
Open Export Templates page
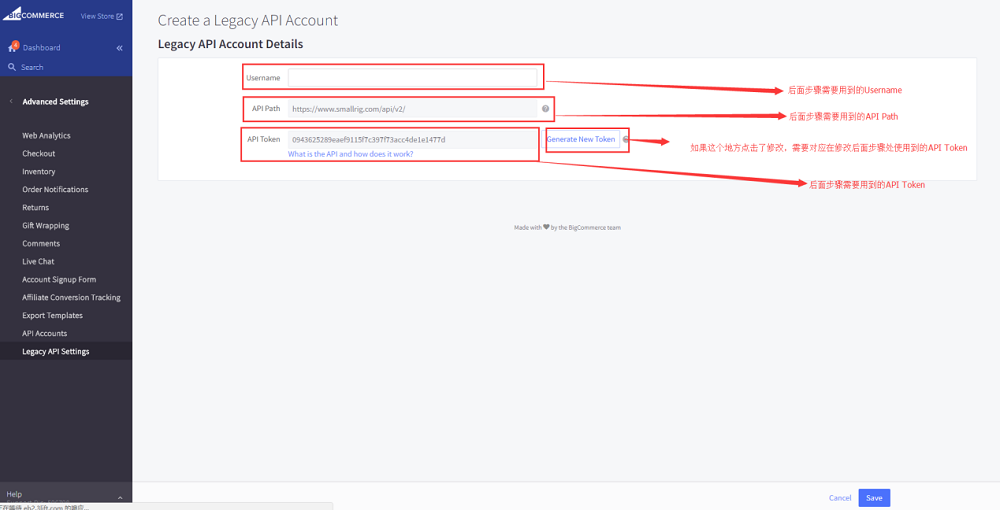[x=52, y=316]
